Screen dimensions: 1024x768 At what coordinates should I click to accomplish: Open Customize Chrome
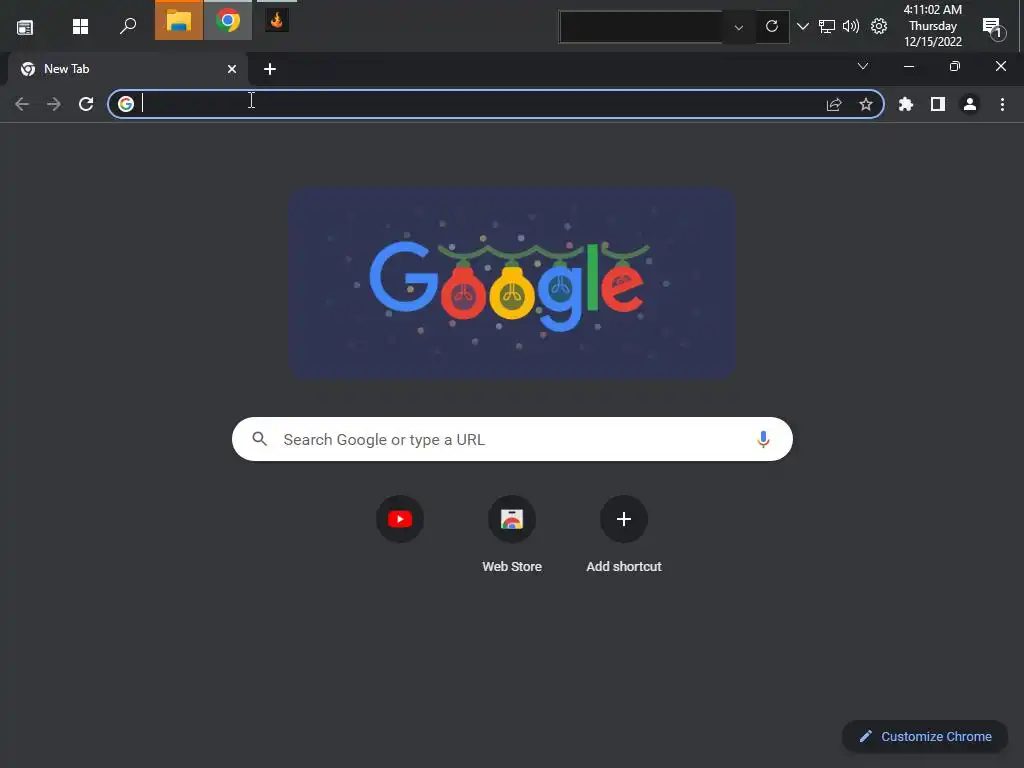click(925, 737)
